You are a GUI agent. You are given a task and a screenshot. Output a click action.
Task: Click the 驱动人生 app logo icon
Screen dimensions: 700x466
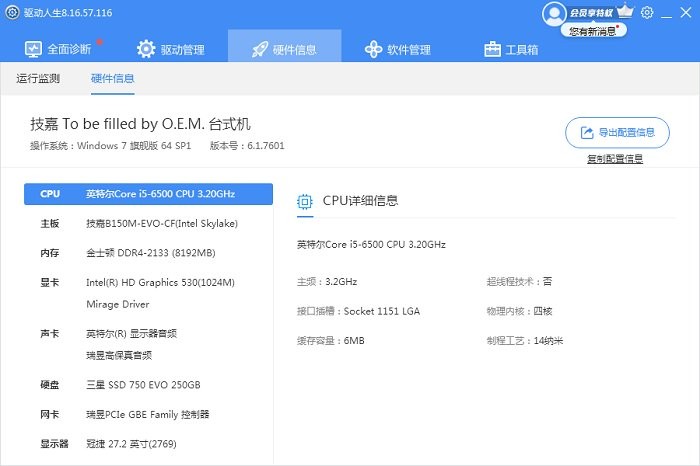tap(12, 13)
